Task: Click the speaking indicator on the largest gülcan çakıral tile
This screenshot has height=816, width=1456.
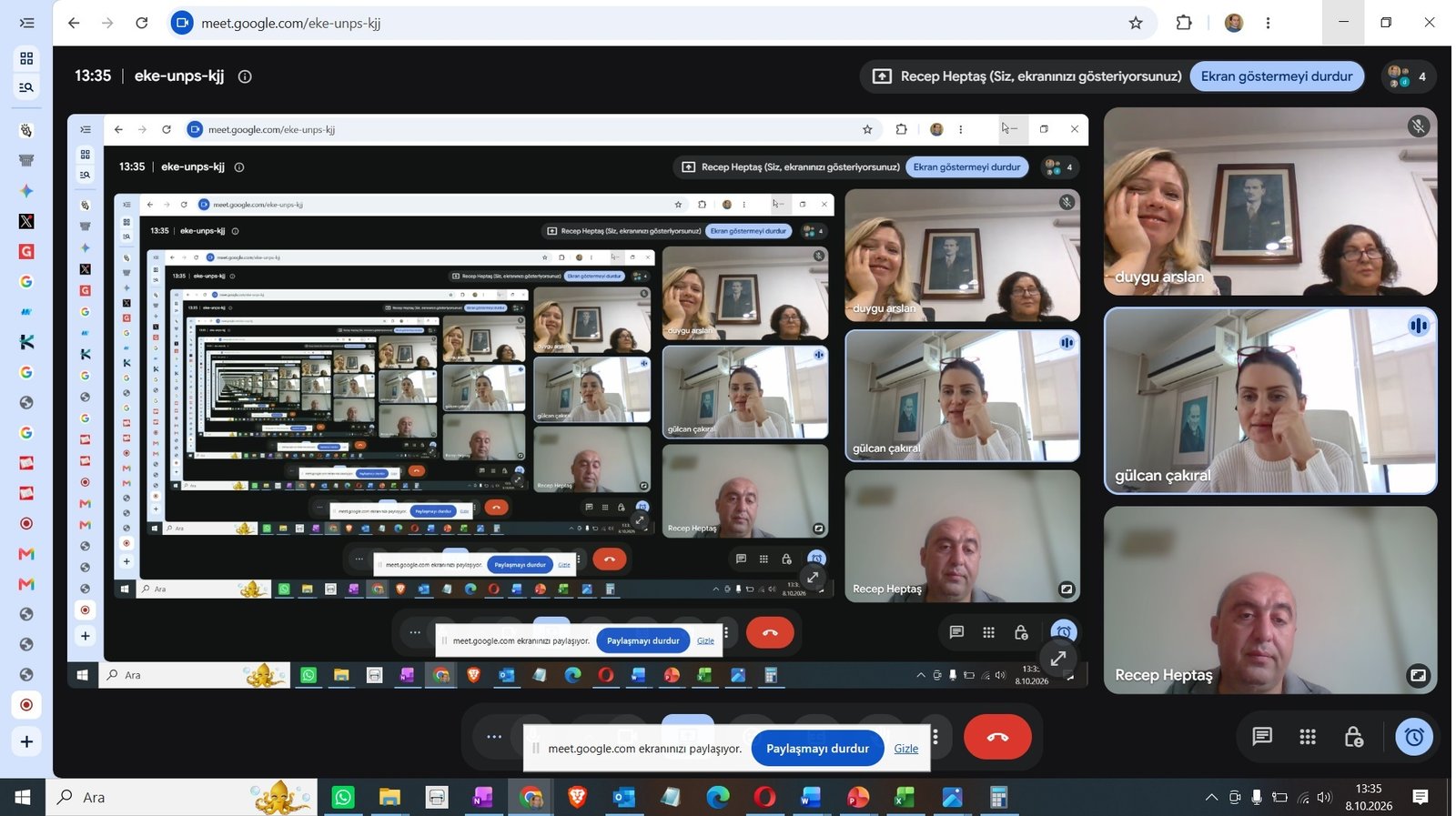Action: point(1418,326)
